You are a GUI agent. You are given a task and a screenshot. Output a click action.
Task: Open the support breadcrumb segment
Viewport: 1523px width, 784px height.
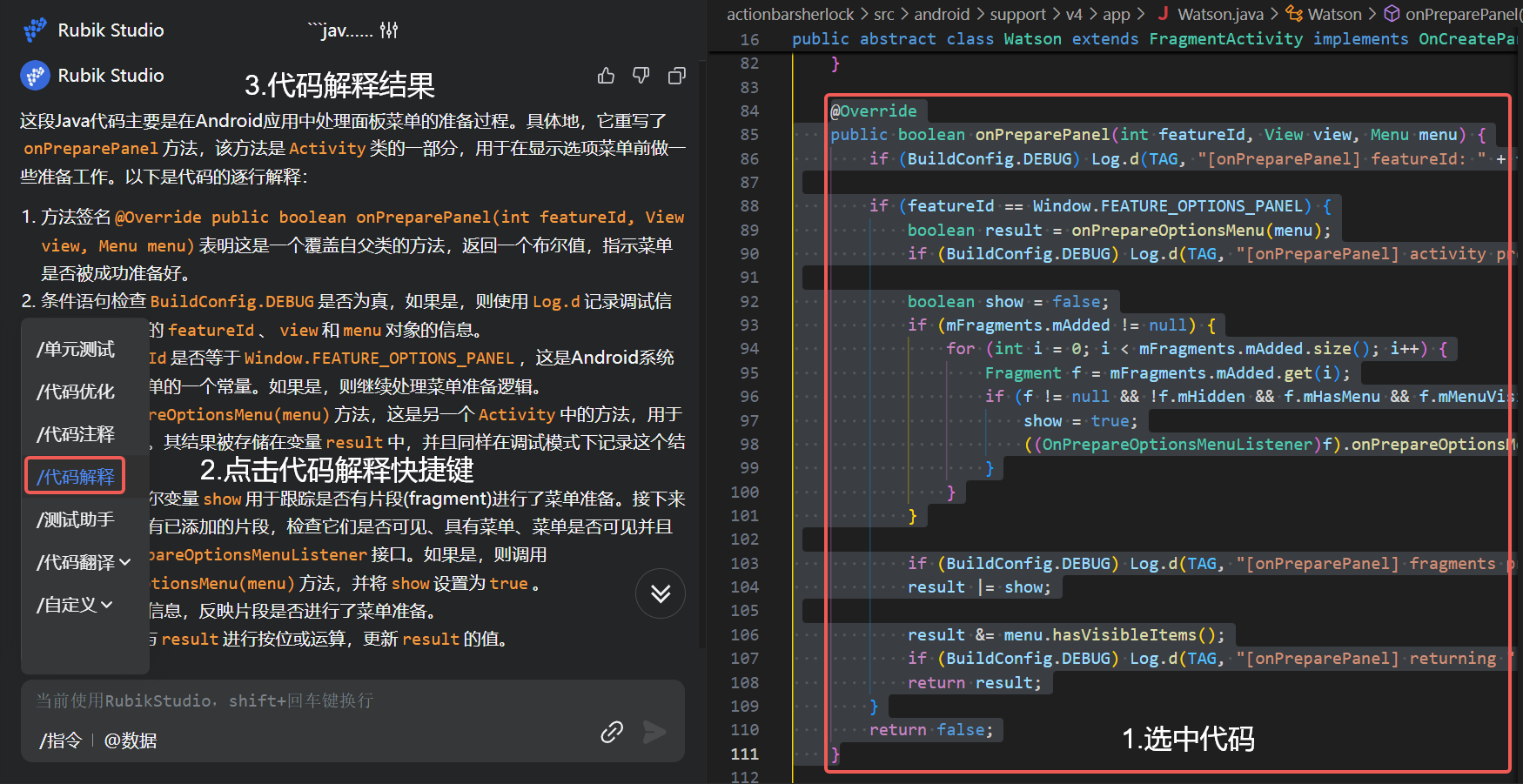[1018, 14]
